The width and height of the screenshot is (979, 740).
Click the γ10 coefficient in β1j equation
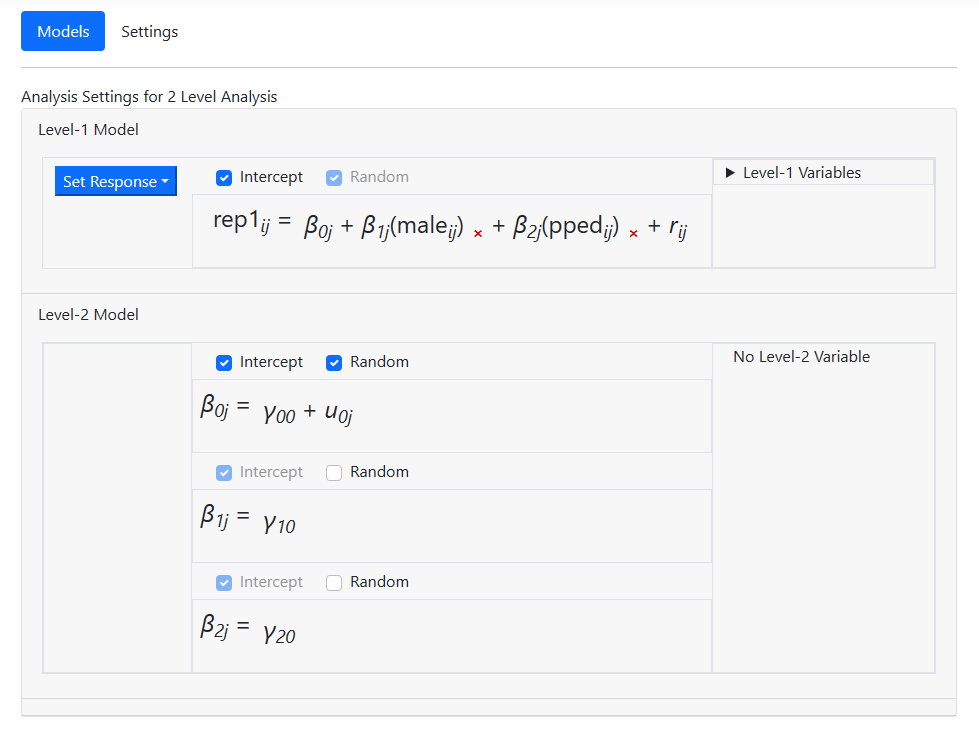279,521
